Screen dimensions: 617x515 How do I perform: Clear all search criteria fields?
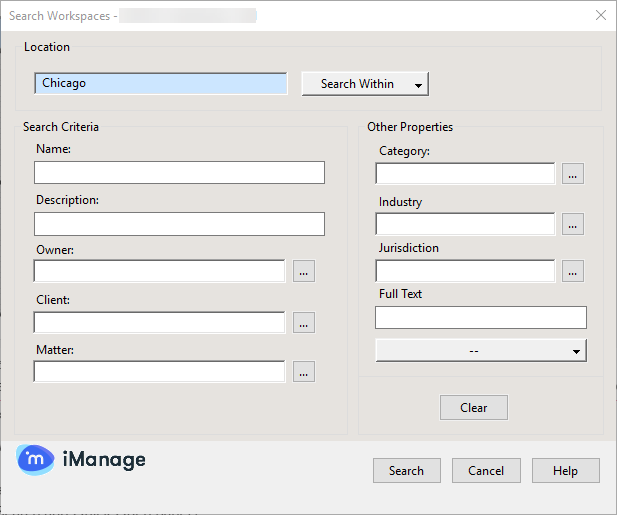[x=473, y=408]
